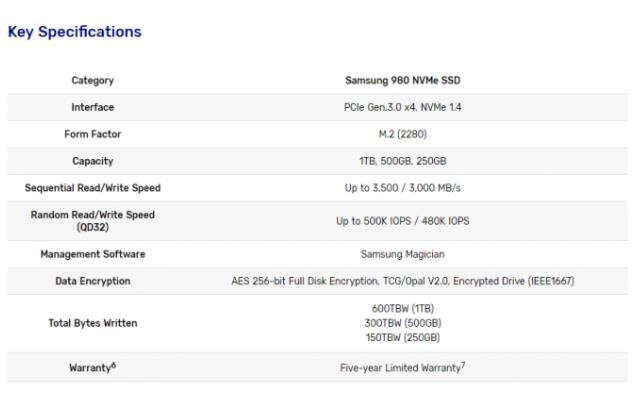Select the 'Warranty' row label
Image resolution: width=643 pixels, height=395 pixels.
click(93, 367)
